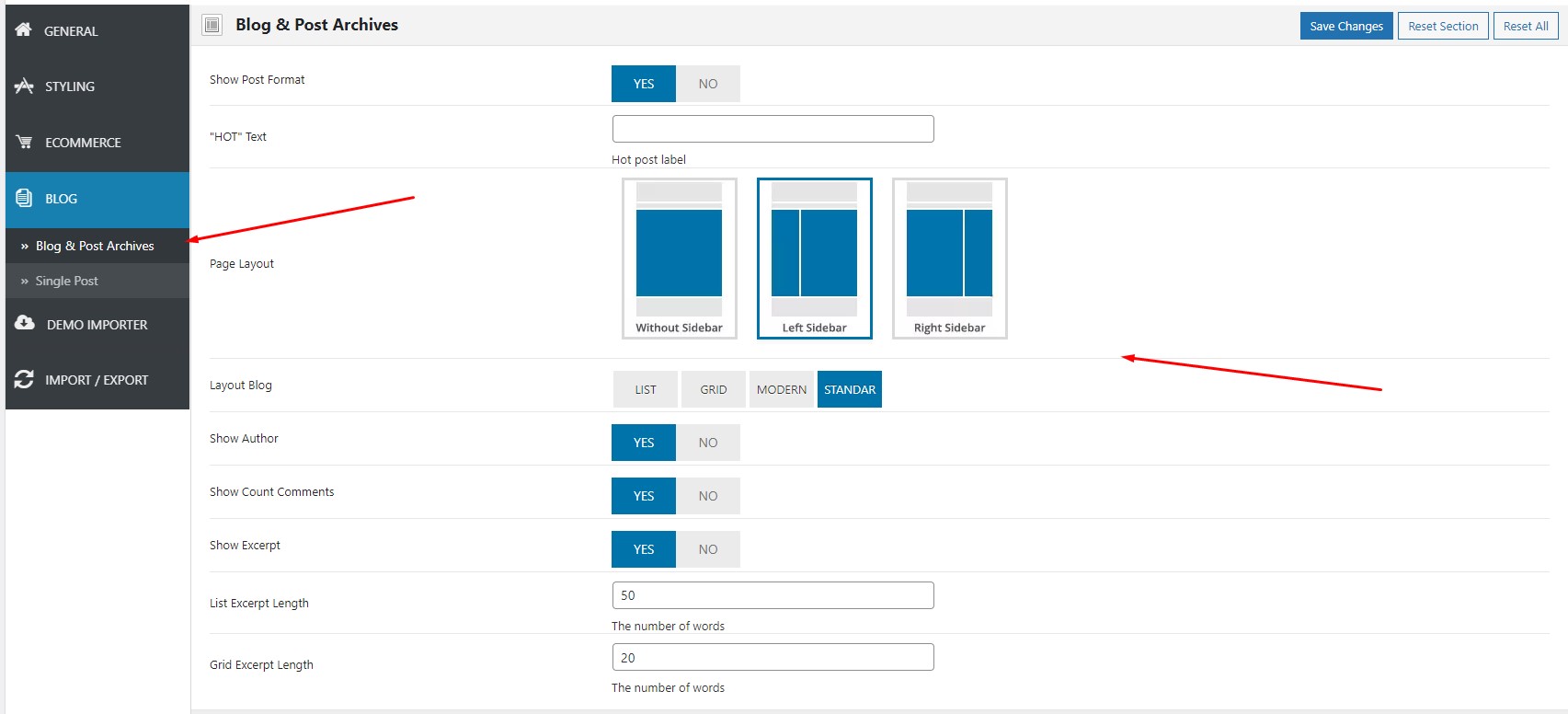Click the Grid Excerpt Length field
Image resolution: width=1568 pixels, height=714 pixels.
(773, 657)
